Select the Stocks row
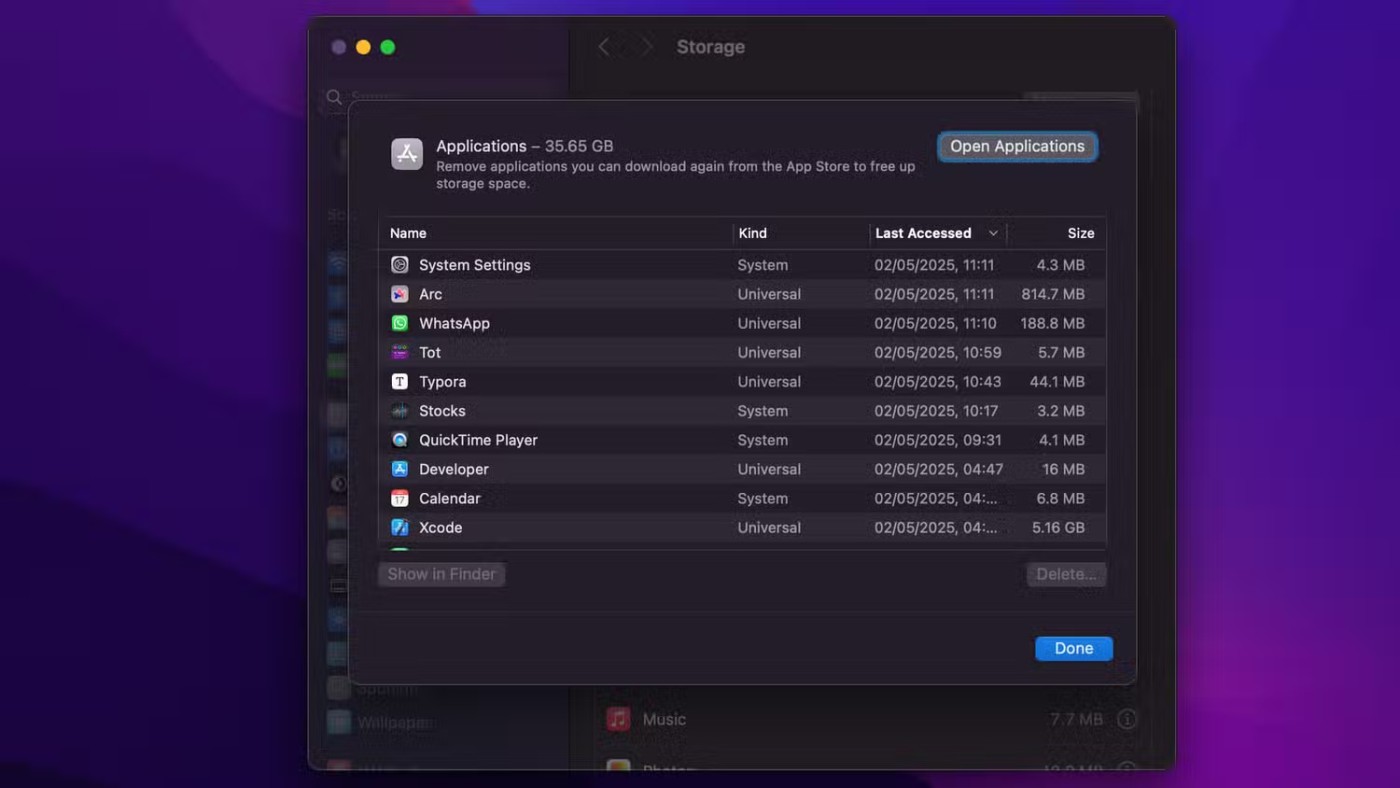1400x788 pixels. click(x=740, y=411)
